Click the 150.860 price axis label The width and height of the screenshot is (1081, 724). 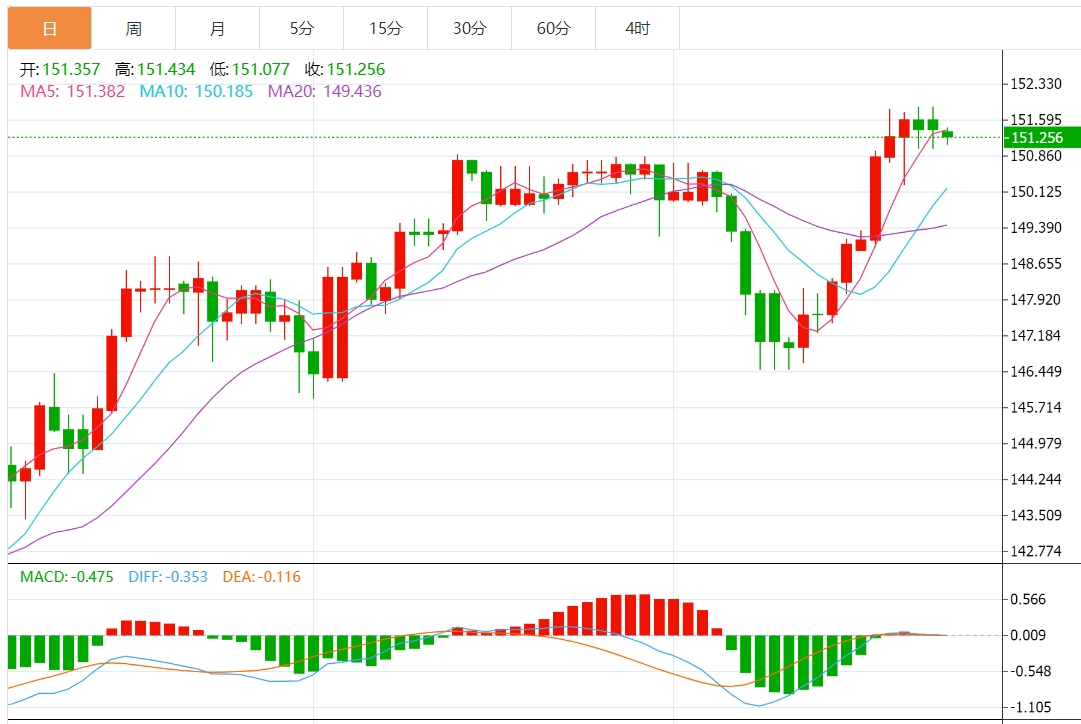pyautogui.click(x=1036, y=156)
